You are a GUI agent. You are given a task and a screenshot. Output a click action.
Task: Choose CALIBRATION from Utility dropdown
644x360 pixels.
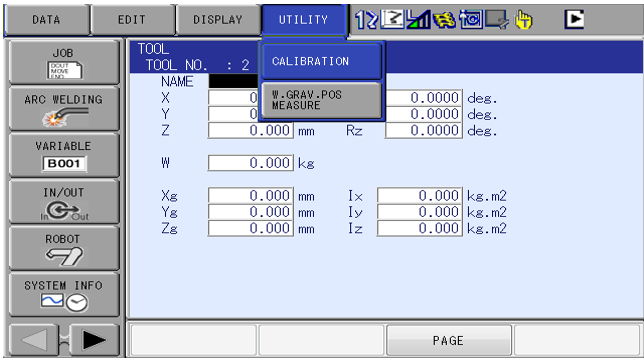click(322, 62)
